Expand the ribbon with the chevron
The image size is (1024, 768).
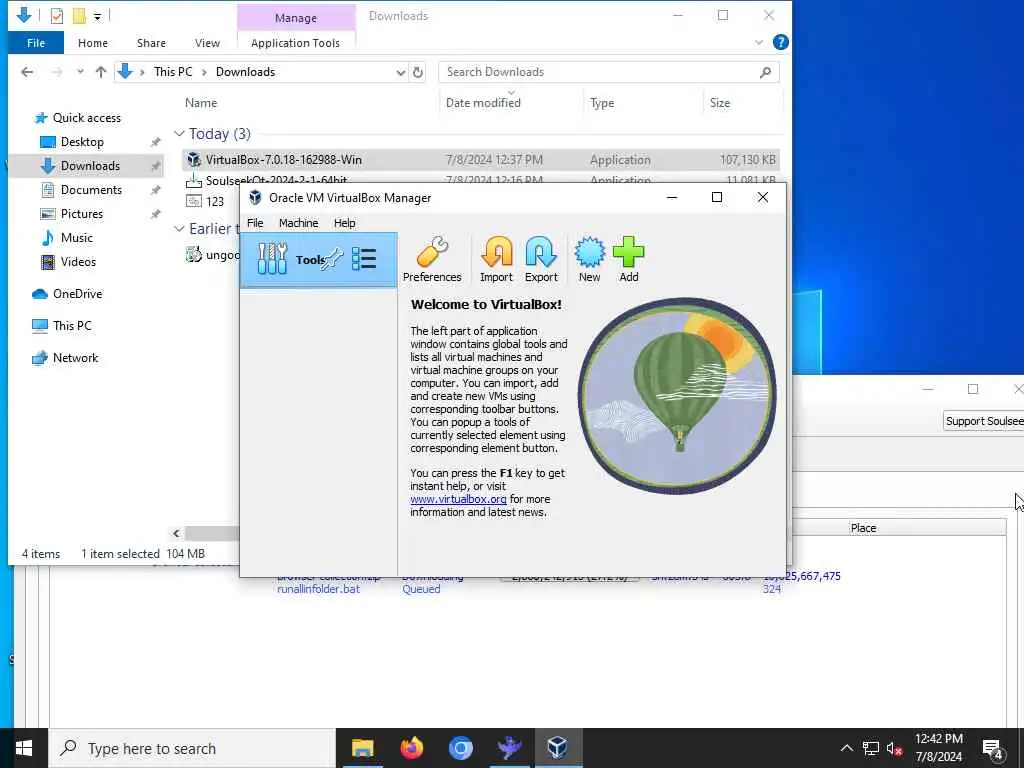(x=759, y=42)
